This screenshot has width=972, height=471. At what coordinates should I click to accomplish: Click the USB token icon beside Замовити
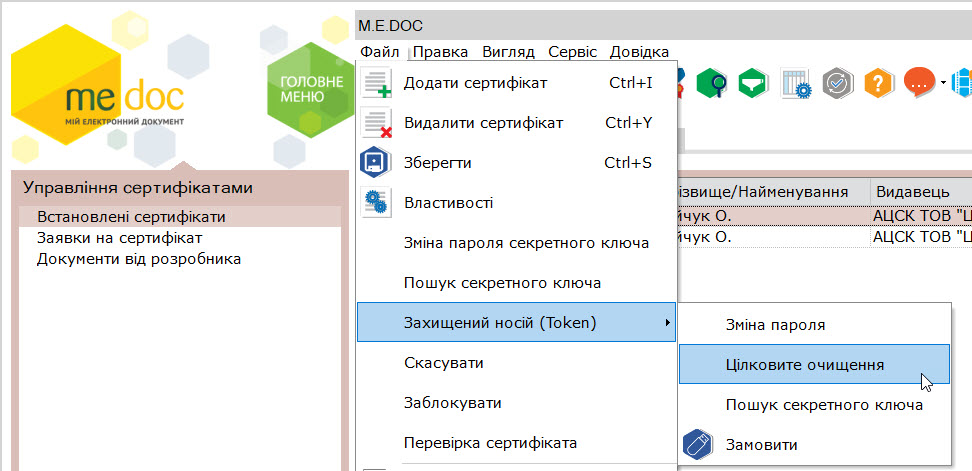[x=698, y=445]
